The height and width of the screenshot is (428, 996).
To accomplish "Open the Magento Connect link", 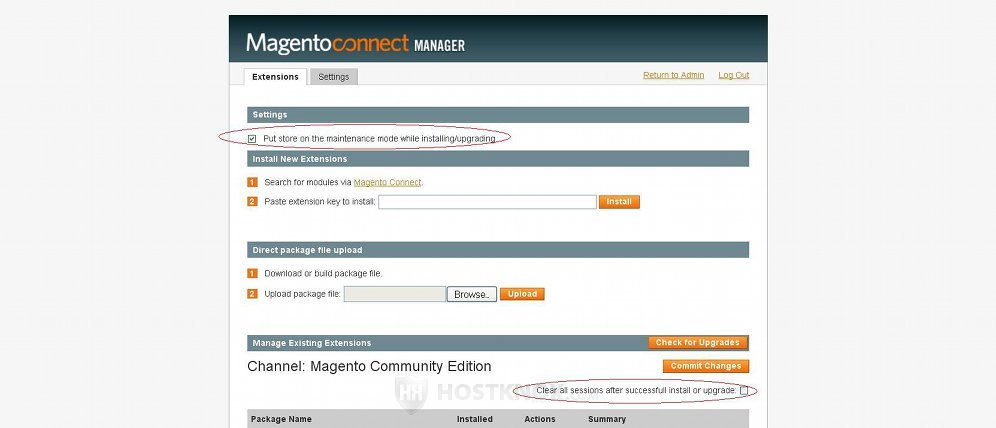I will (x=387, y=182).
